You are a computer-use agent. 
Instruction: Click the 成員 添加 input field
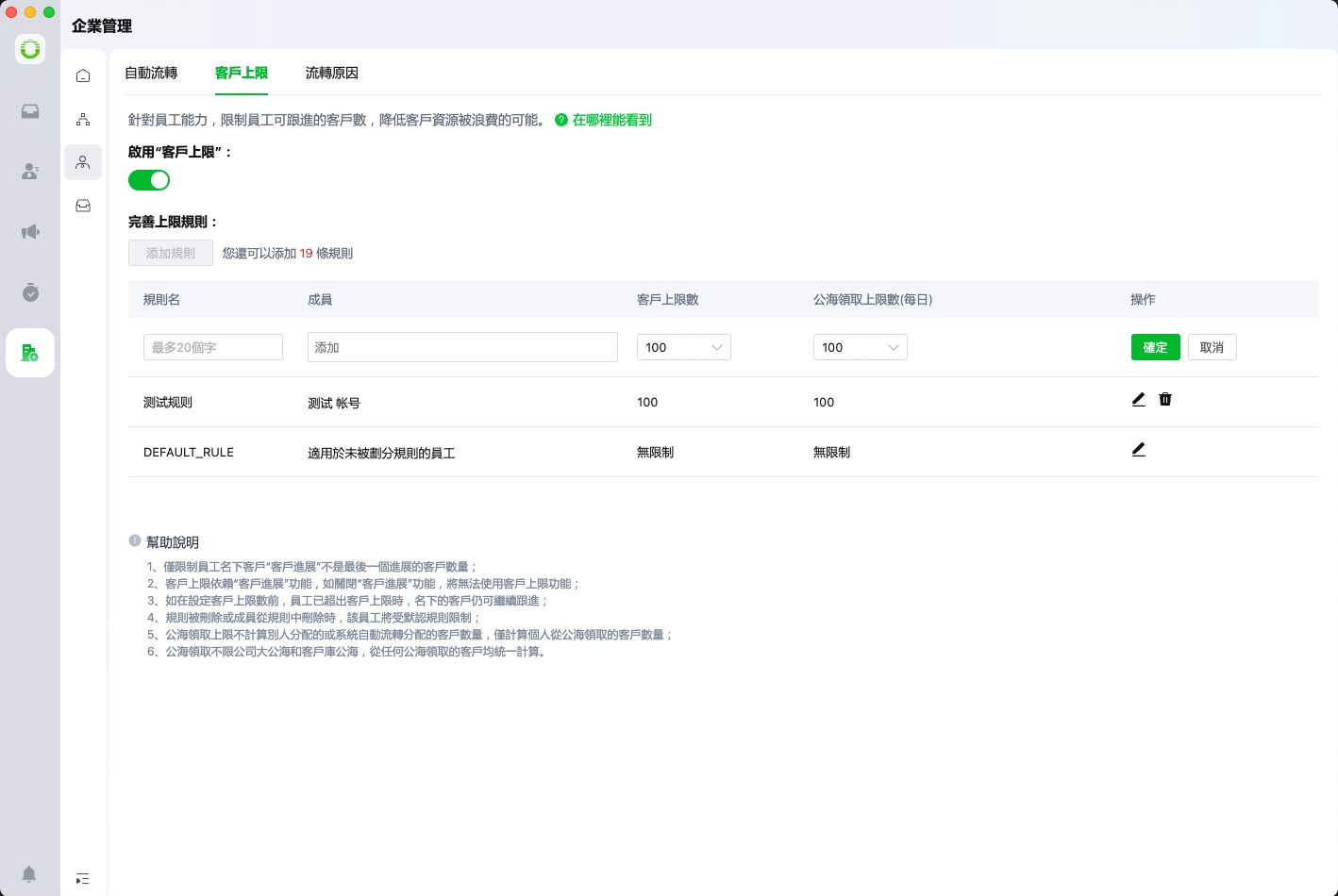(x=462, y=347)
